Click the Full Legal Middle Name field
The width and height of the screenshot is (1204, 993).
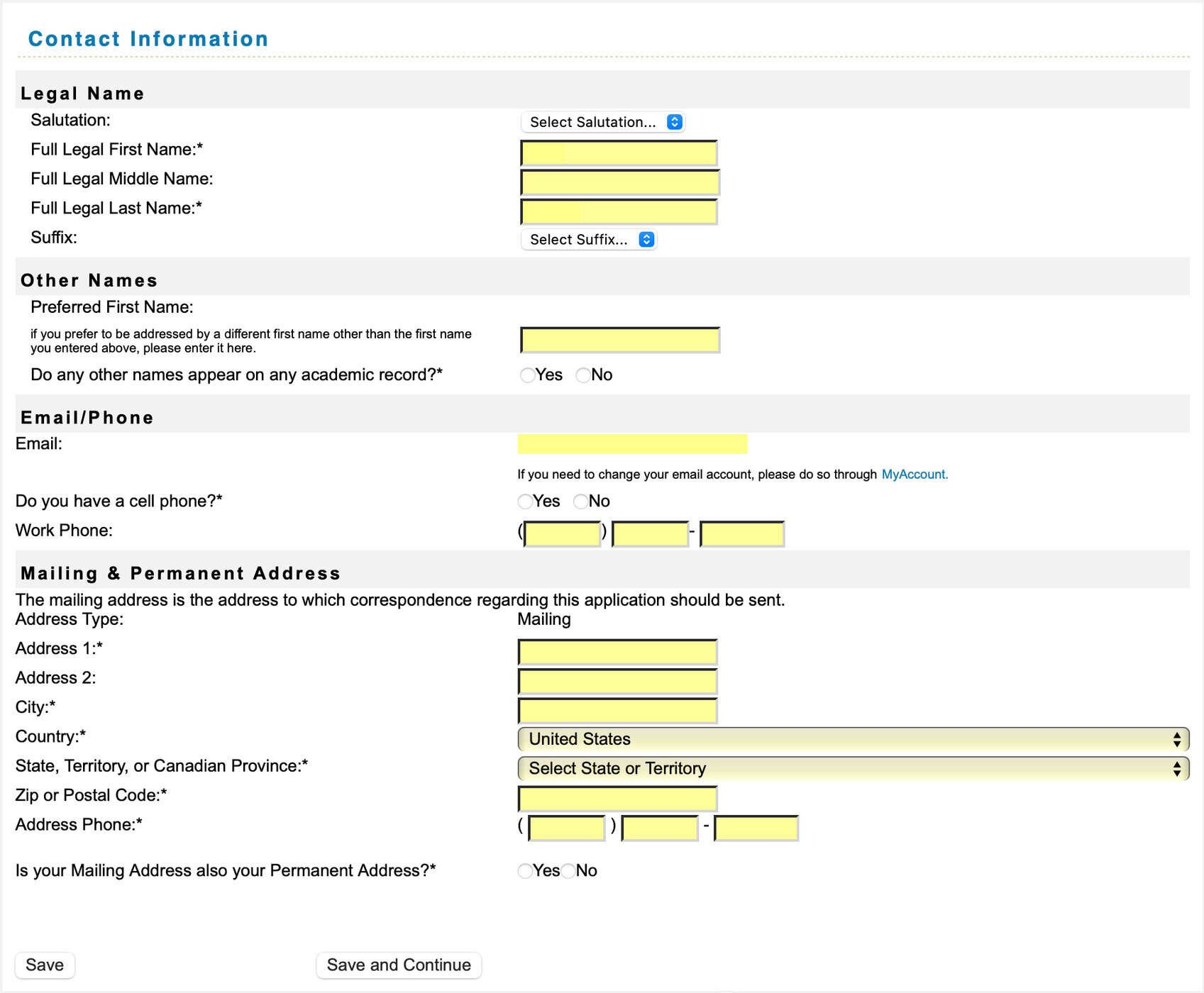coord(618,182)
